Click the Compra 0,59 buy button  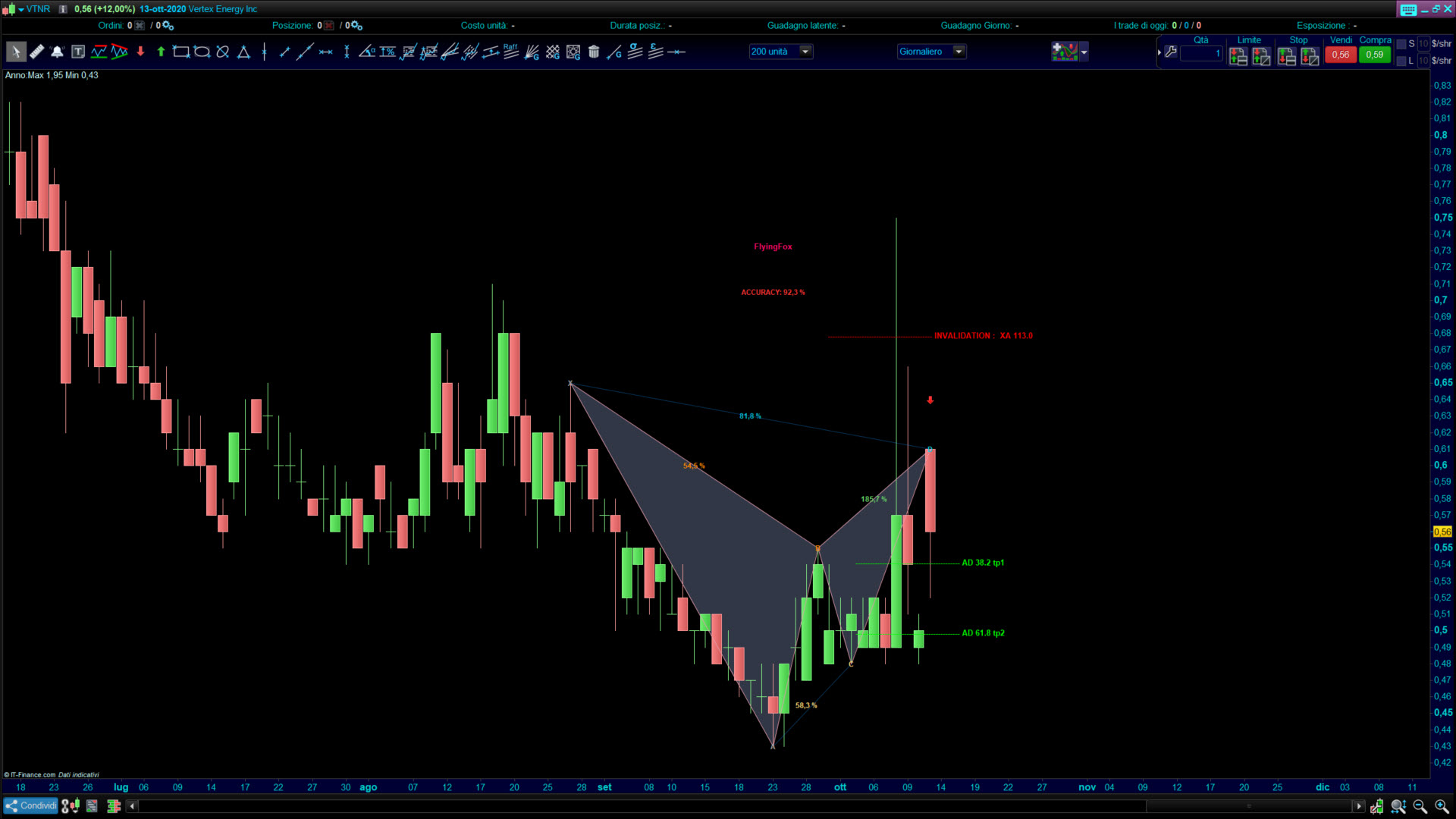(x=1374, y=55)
